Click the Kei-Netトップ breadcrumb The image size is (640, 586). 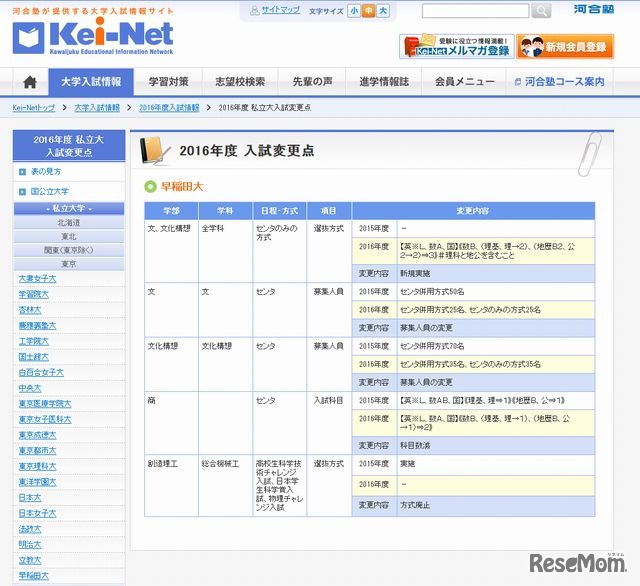pyautogui.click(x=33, y=108)
